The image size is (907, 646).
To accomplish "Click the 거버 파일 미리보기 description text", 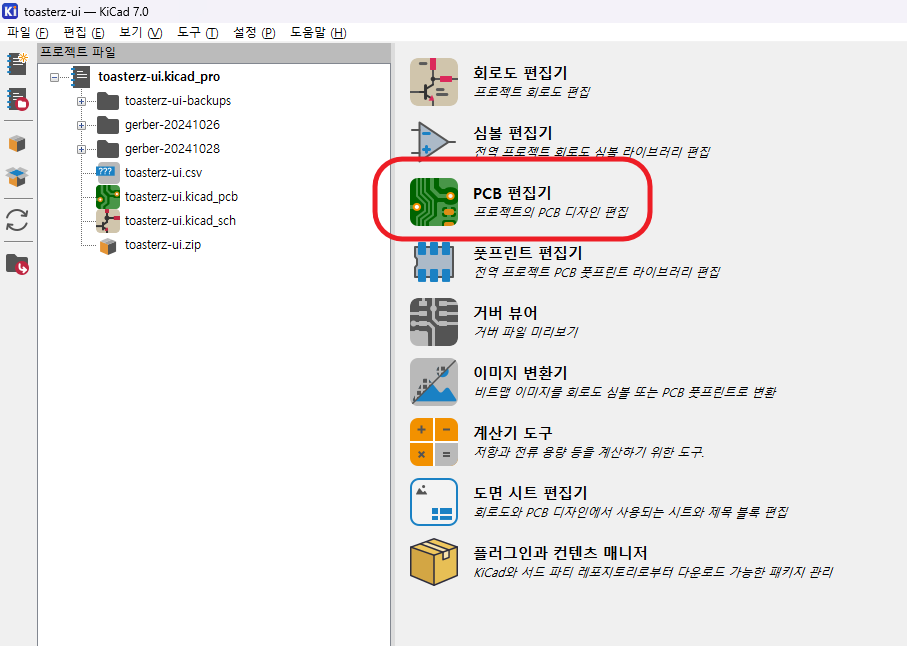I will [x=526, y=332].
